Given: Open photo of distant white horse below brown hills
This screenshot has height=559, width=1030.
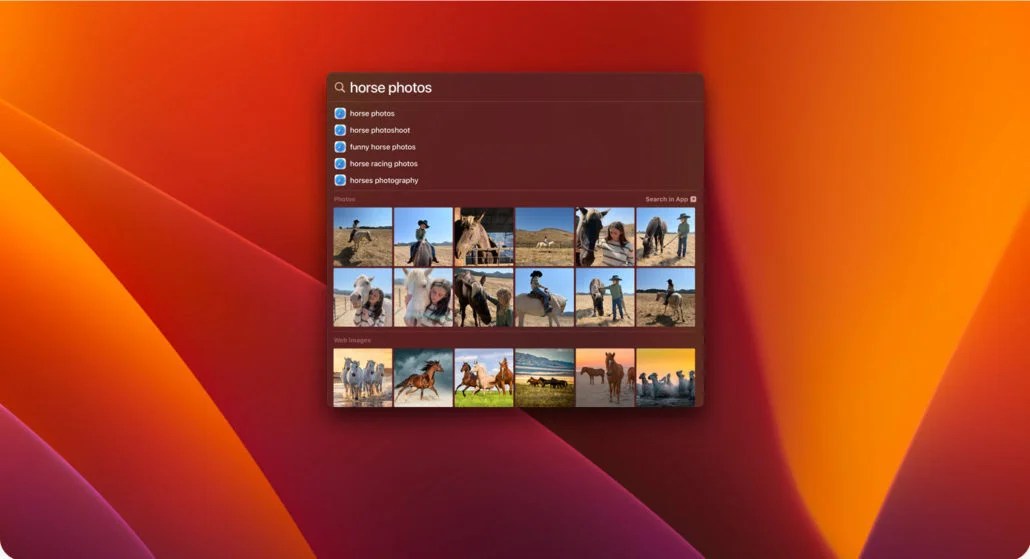Looking at the screenshot, I should tap(545, 236).
